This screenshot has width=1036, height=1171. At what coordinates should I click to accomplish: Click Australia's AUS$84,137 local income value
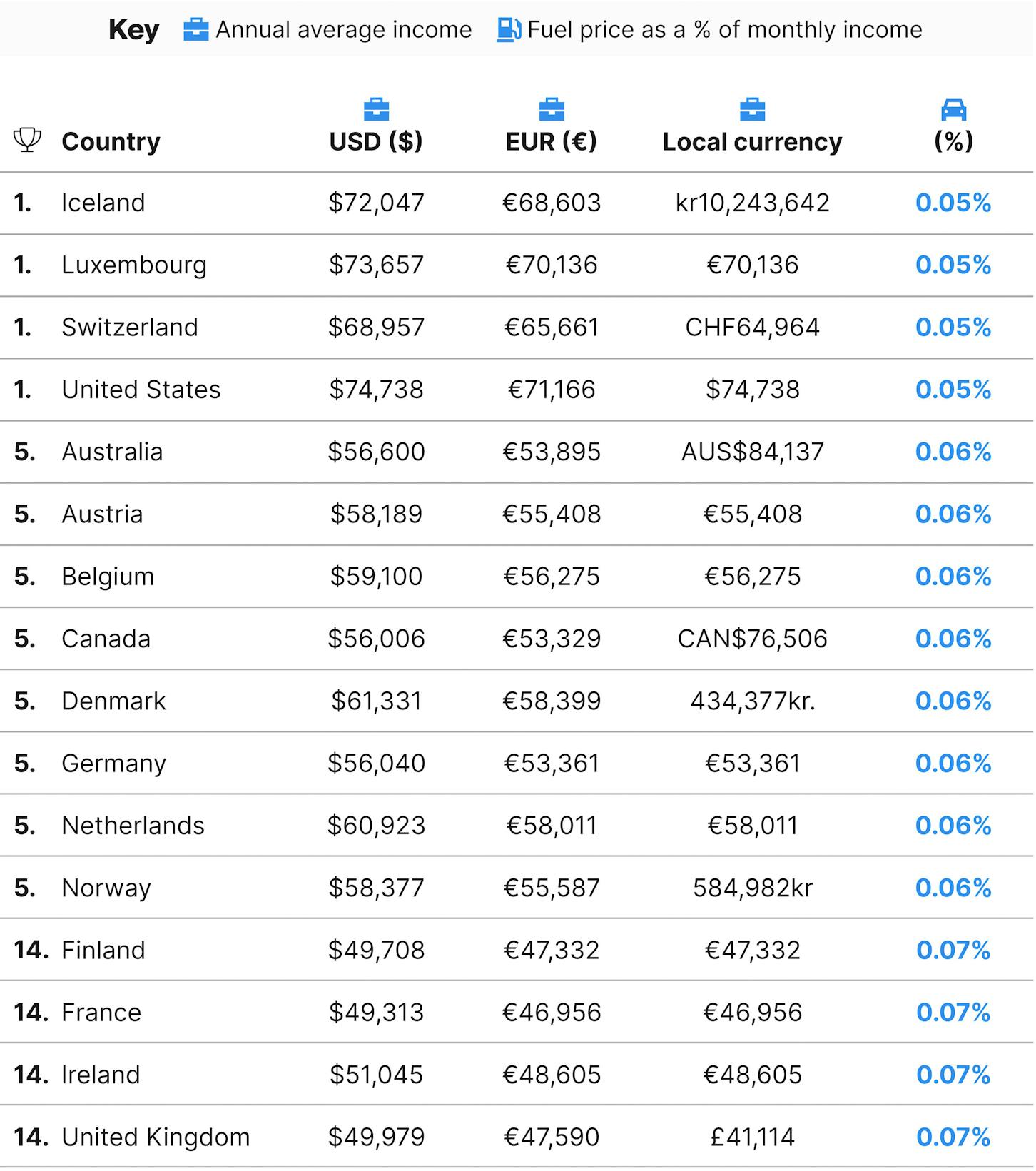[x=753, y=452]
